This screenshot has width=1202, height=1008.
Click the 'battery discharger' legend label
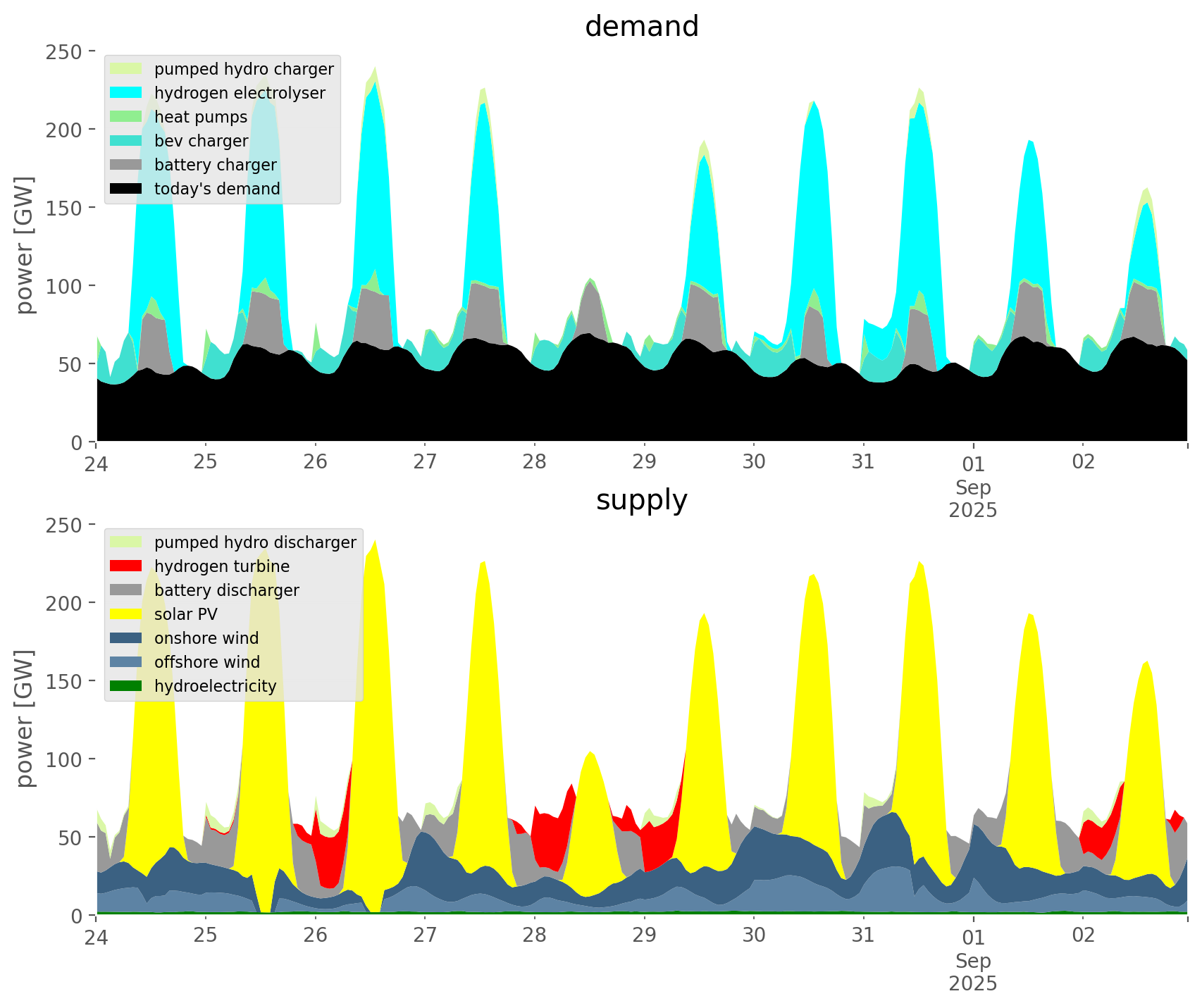click(226, 590)
